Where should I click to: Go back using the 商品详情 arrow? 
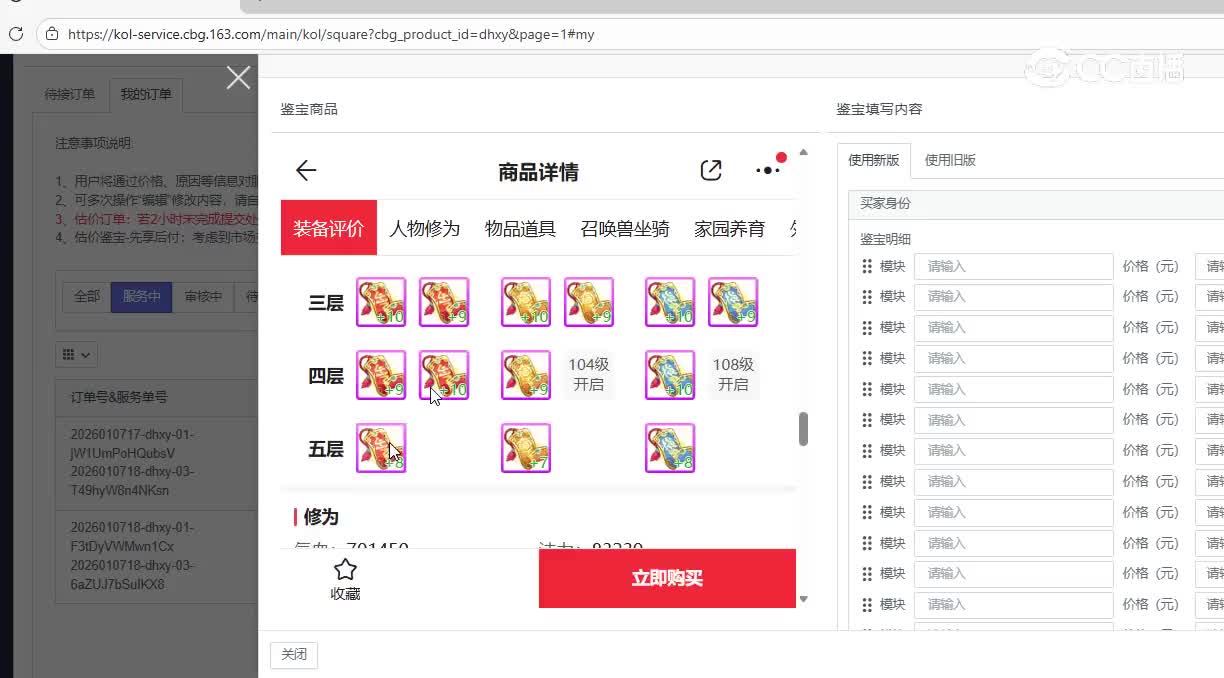tap(306, 171)
